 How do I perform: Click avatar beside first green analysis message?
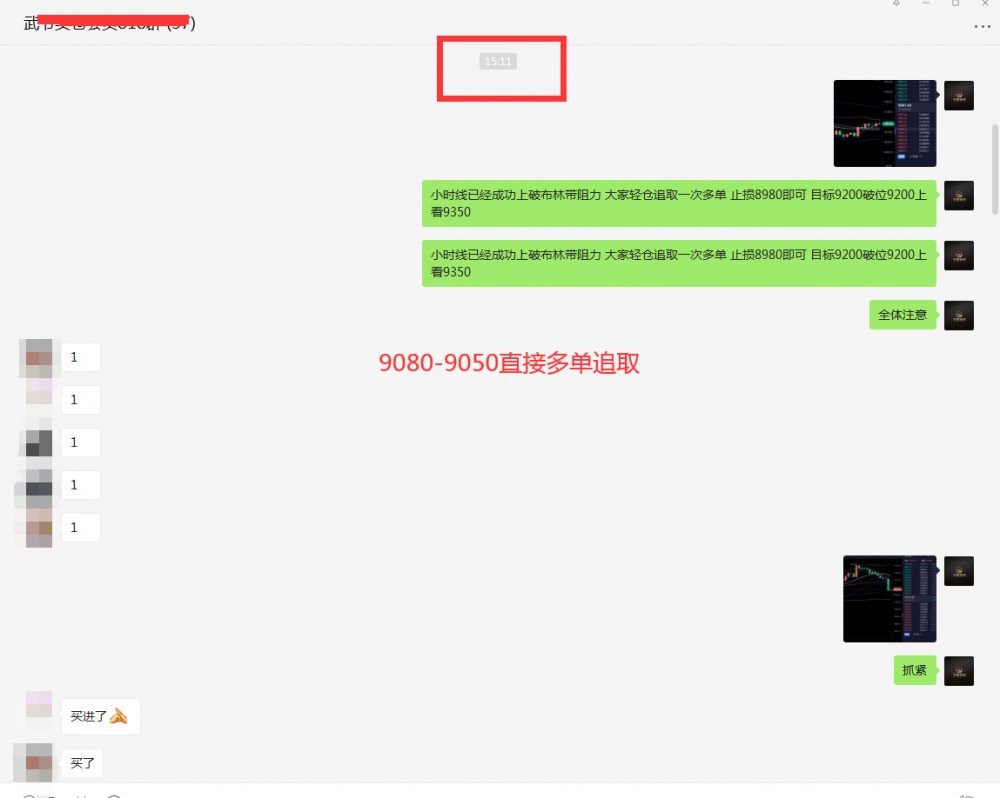(x=959, y=195)
